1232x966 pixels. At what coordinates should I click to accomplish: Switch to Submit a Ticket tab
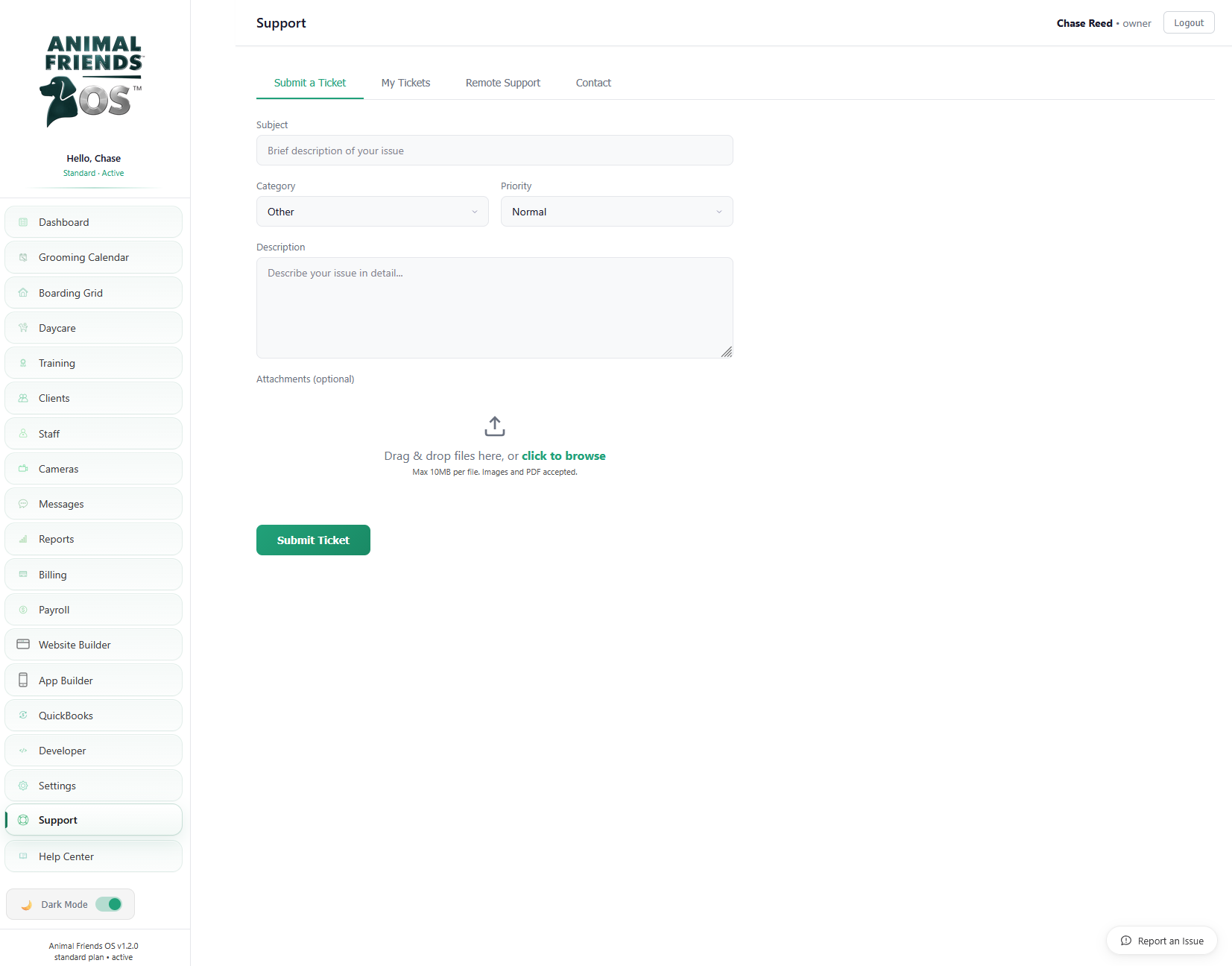[310, 83]
